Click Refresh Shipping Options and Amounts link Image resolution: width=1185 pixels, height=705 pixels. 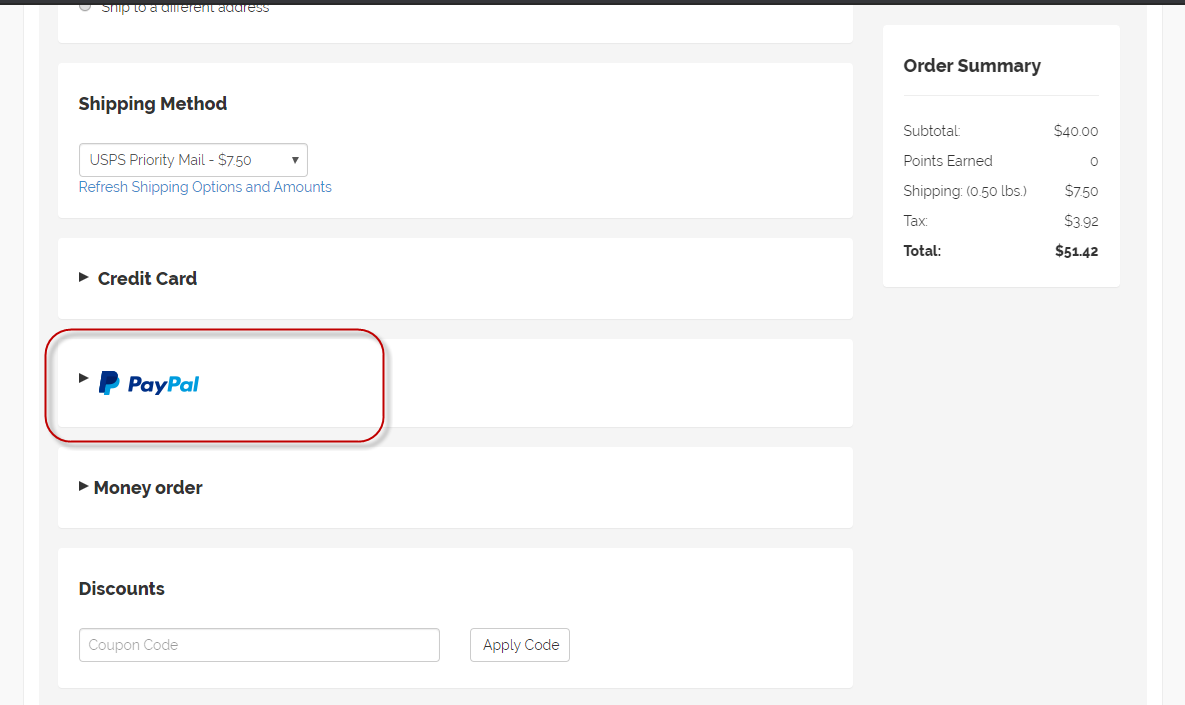click(x=205, y=187)
